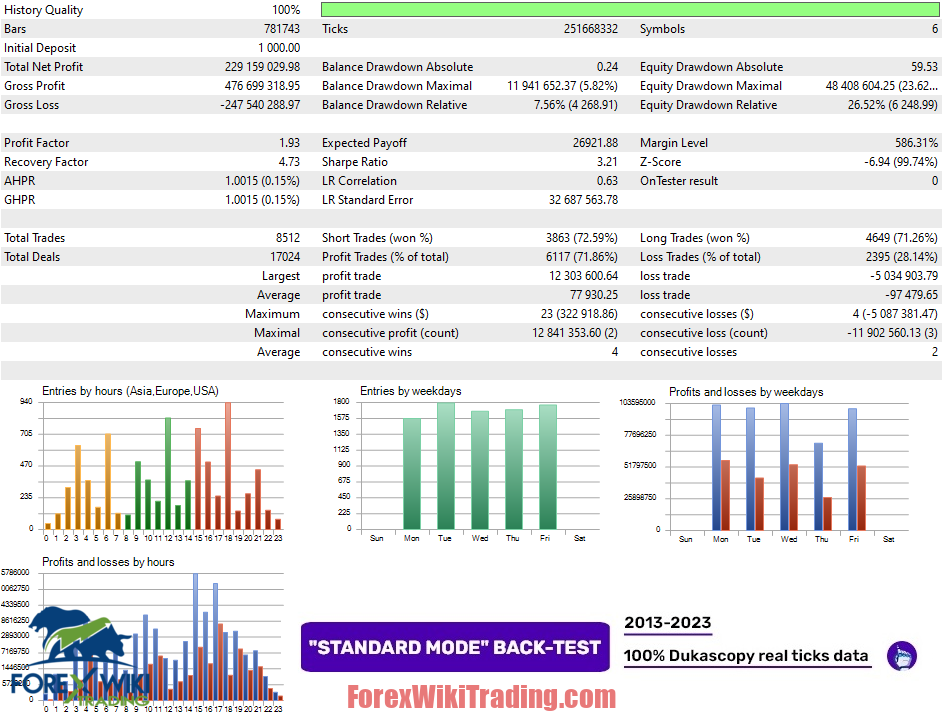Click the Total Net Profit value
Viewport: 944px width, 719px height.
[x=262, y=66]
